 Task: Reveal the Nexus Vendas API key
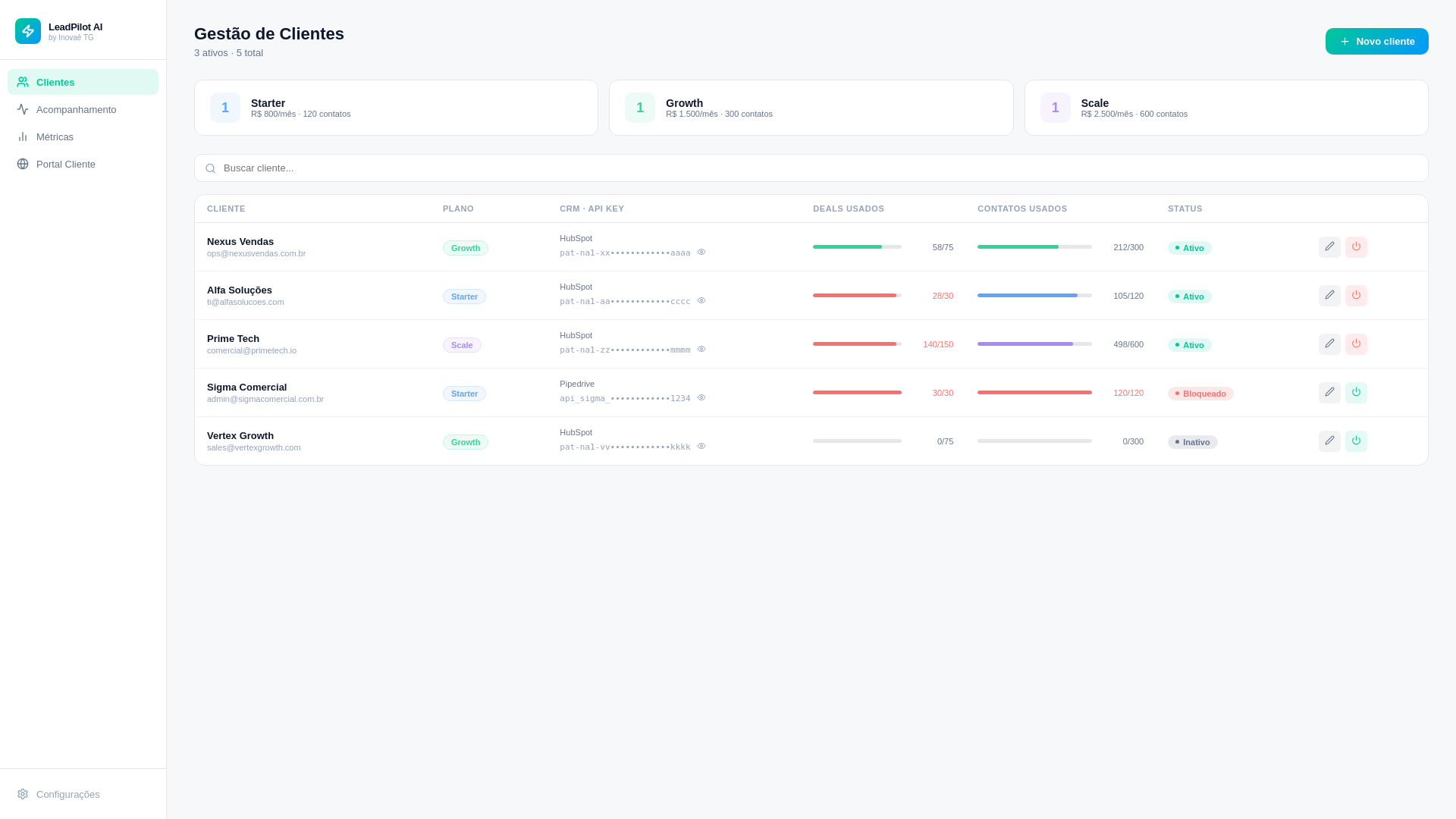pyautogui.click(x=701, y=252)
